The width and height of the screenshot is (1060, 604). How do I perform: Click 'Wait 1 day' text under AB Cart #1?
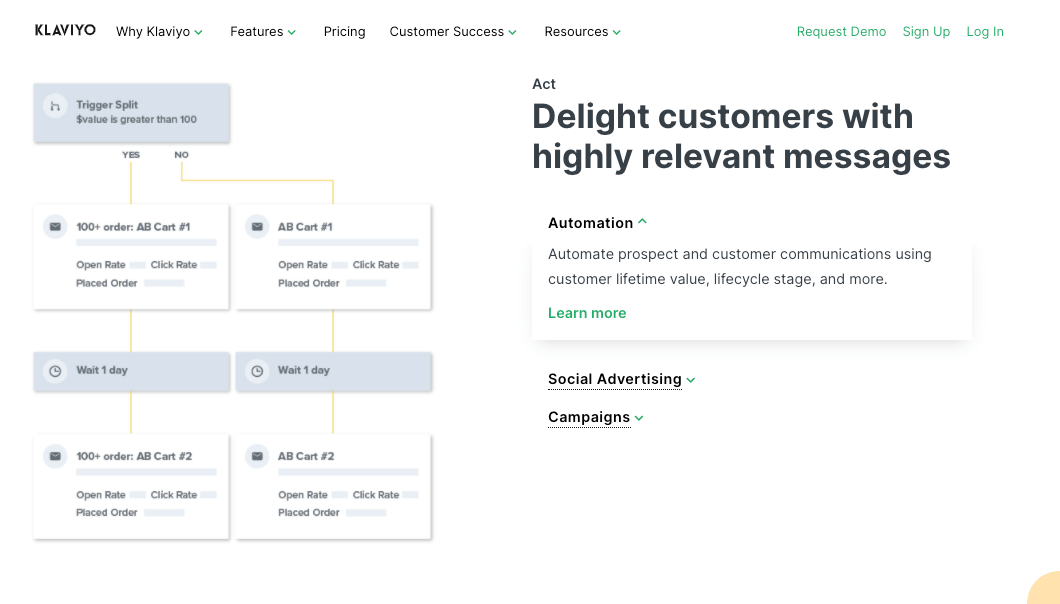pos(304,370)
